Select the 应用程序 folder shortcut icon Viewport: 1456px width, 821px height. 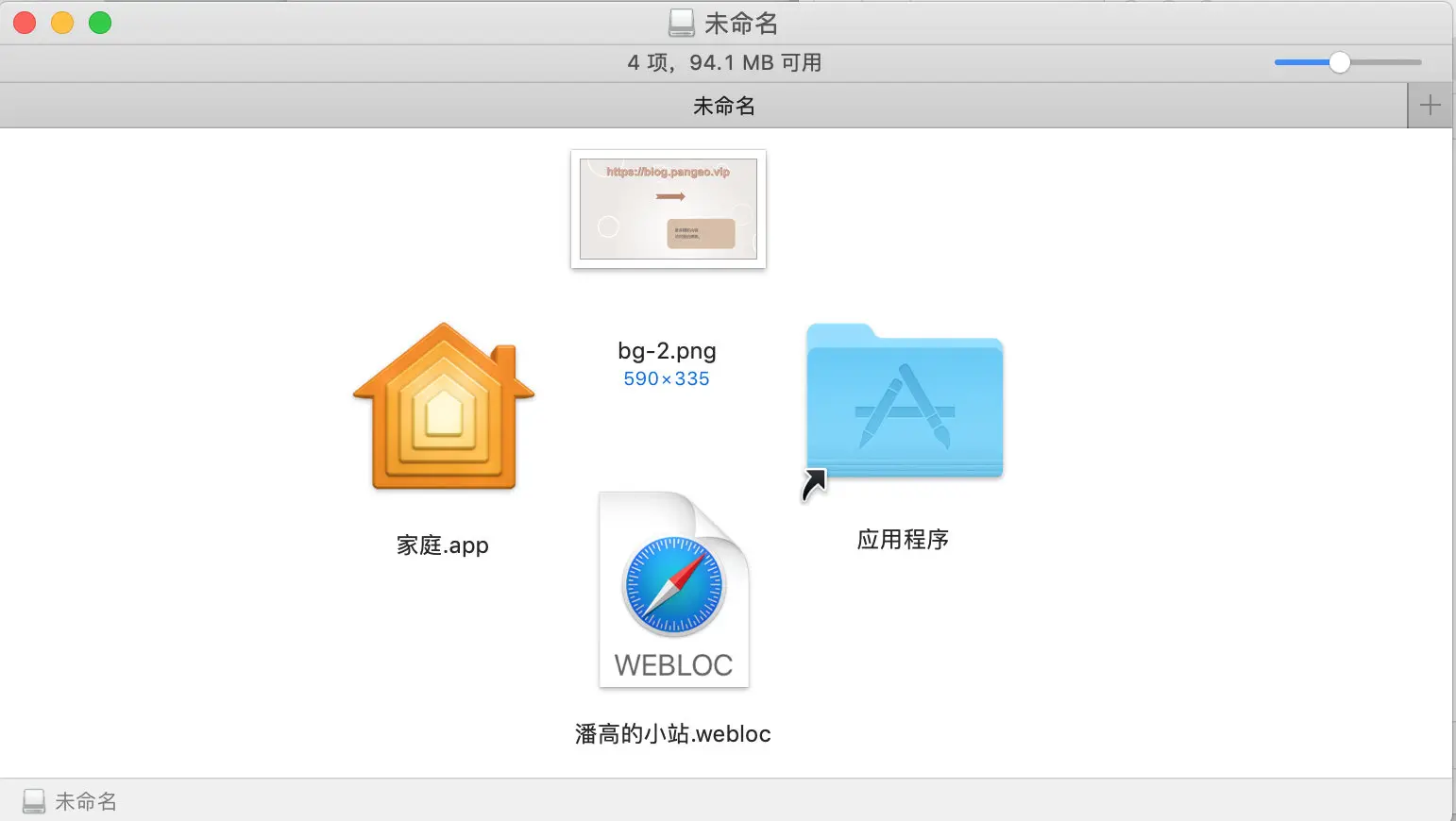(905, 402)
